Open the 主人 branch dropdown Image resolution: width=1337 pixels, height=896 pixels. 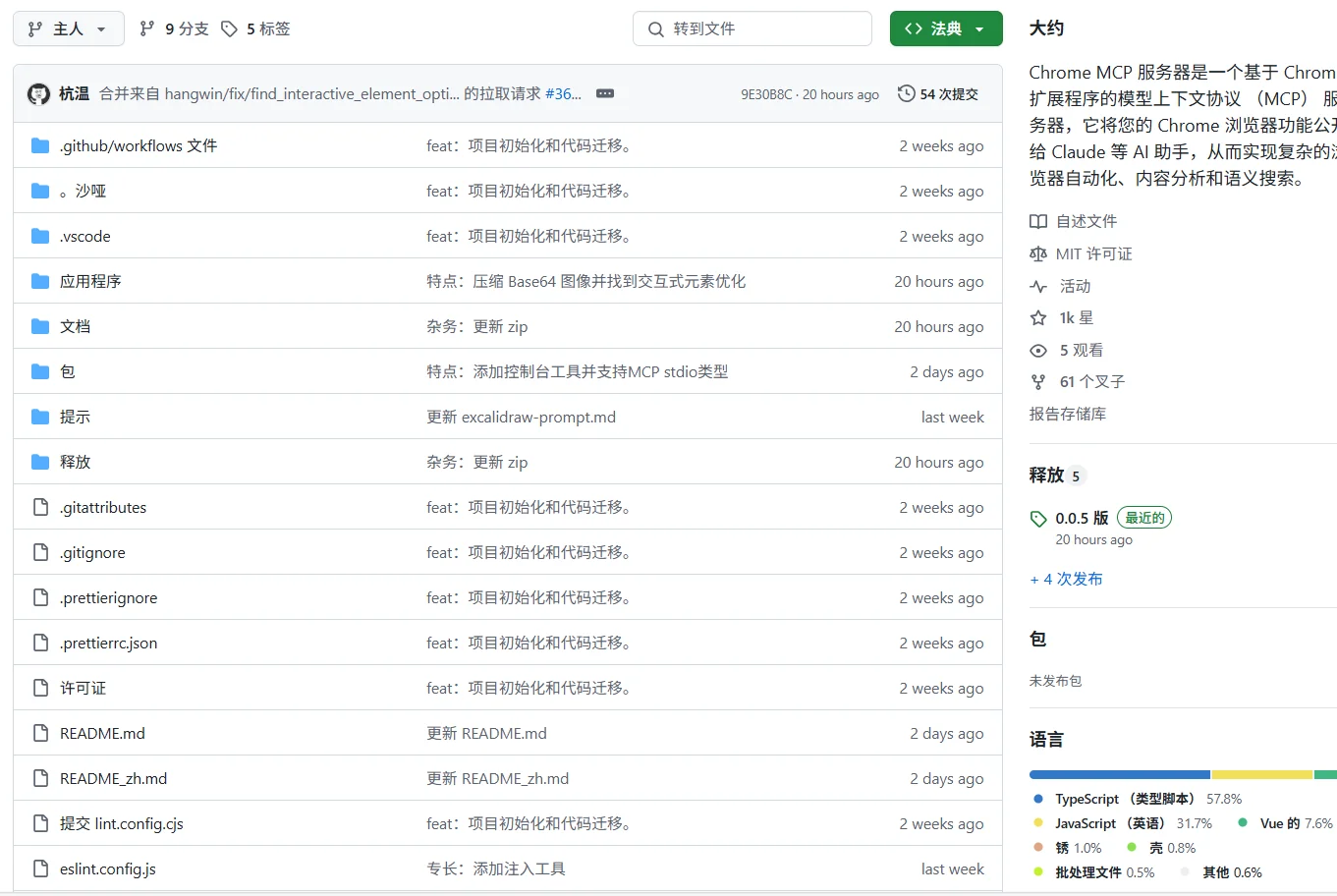click(x=68, y=28)
